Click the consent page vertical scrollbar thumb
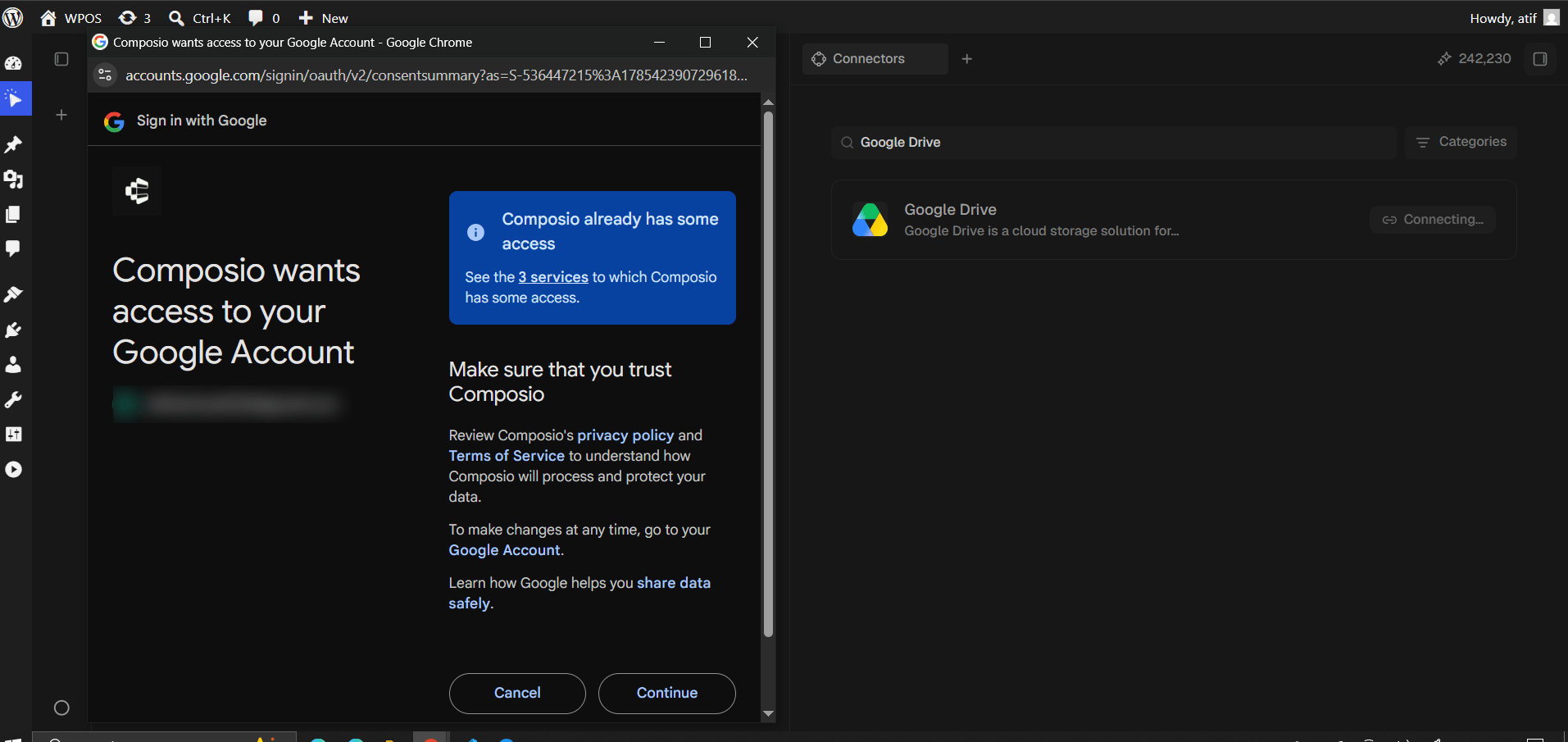Image resolution: width=1568 pixels, height=742 pixels. click(768, 374)
